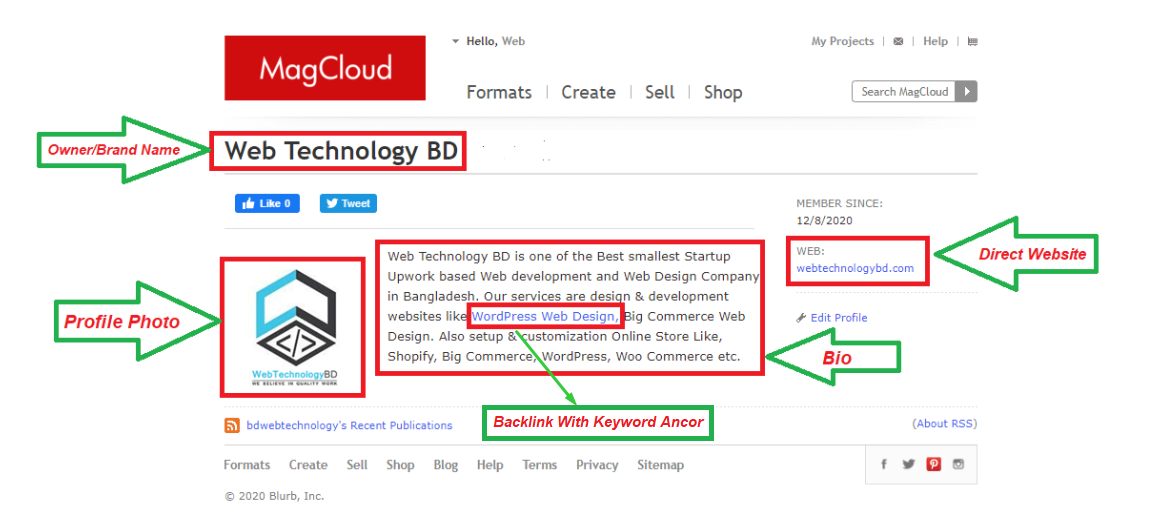Open the envelope messages icon
The image size is (1166, 524).
[898, 42]
